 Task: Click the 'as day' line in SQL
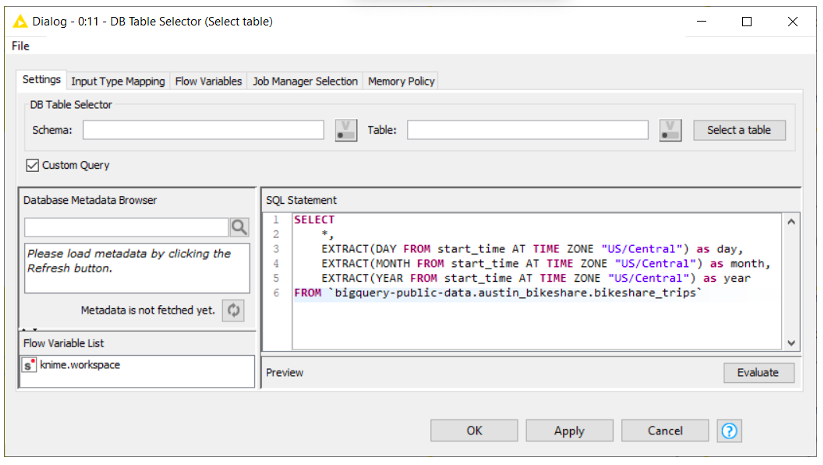pyautogui.click(x=533, y=249)
